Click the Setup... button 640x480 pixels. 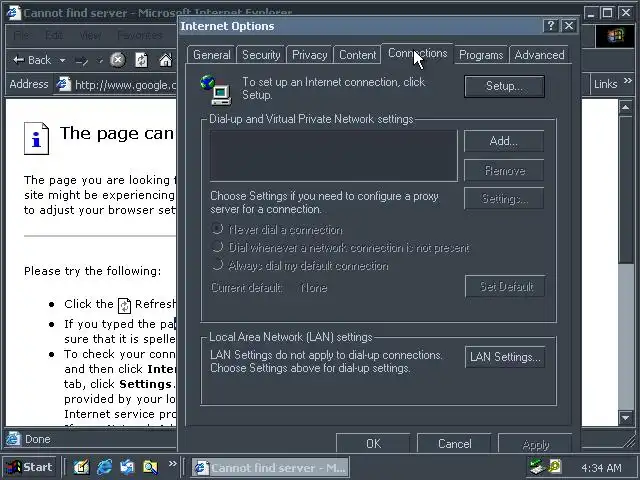point(504,86)
